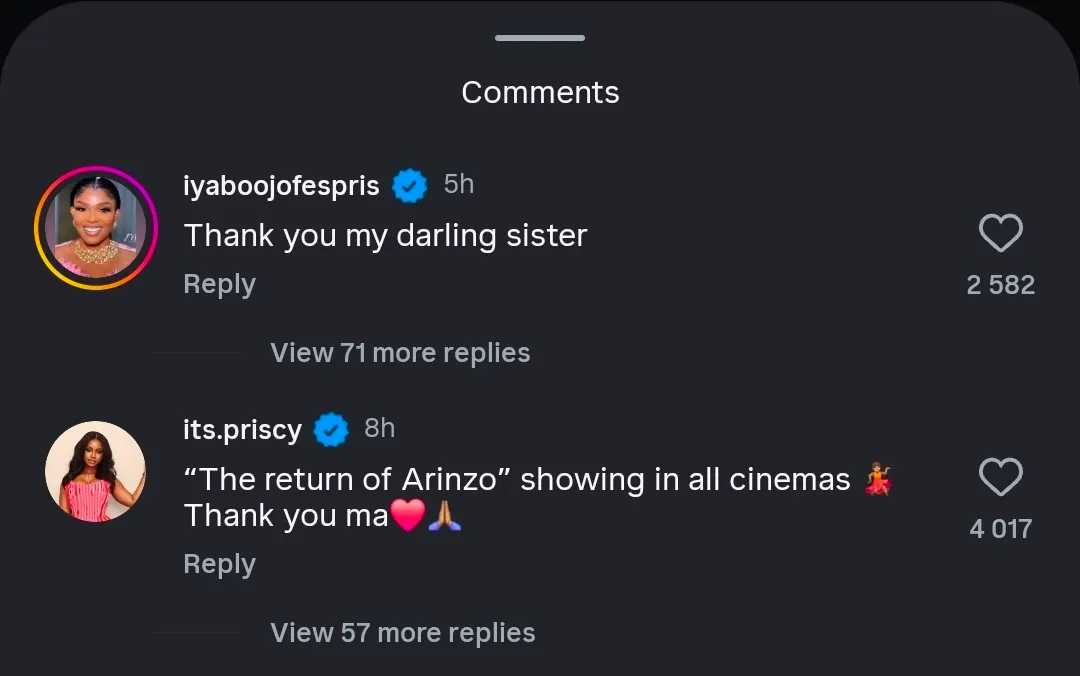1080x676 pixels.
Task: Tap the its.priscy username
Action: pos(243,429)
